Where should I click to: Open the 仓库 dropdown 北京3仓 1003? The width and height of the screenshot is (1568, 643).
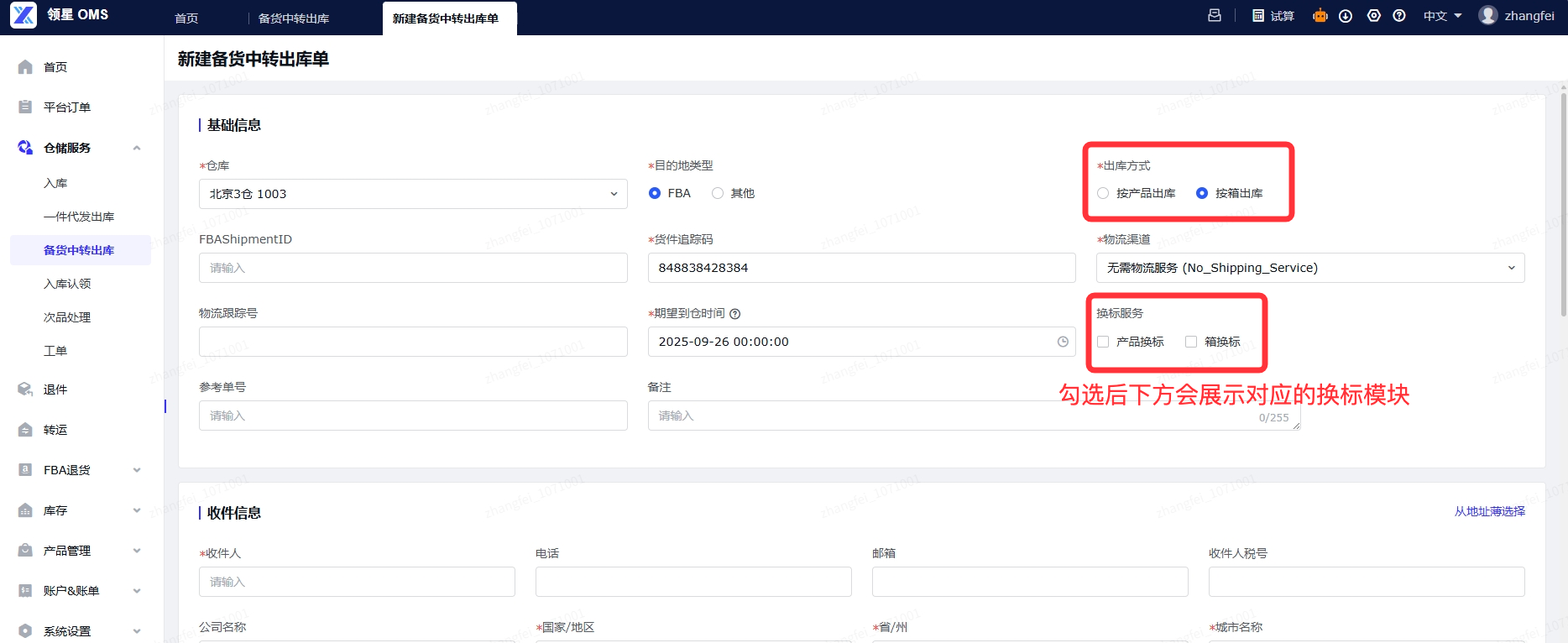click(413, 194)
